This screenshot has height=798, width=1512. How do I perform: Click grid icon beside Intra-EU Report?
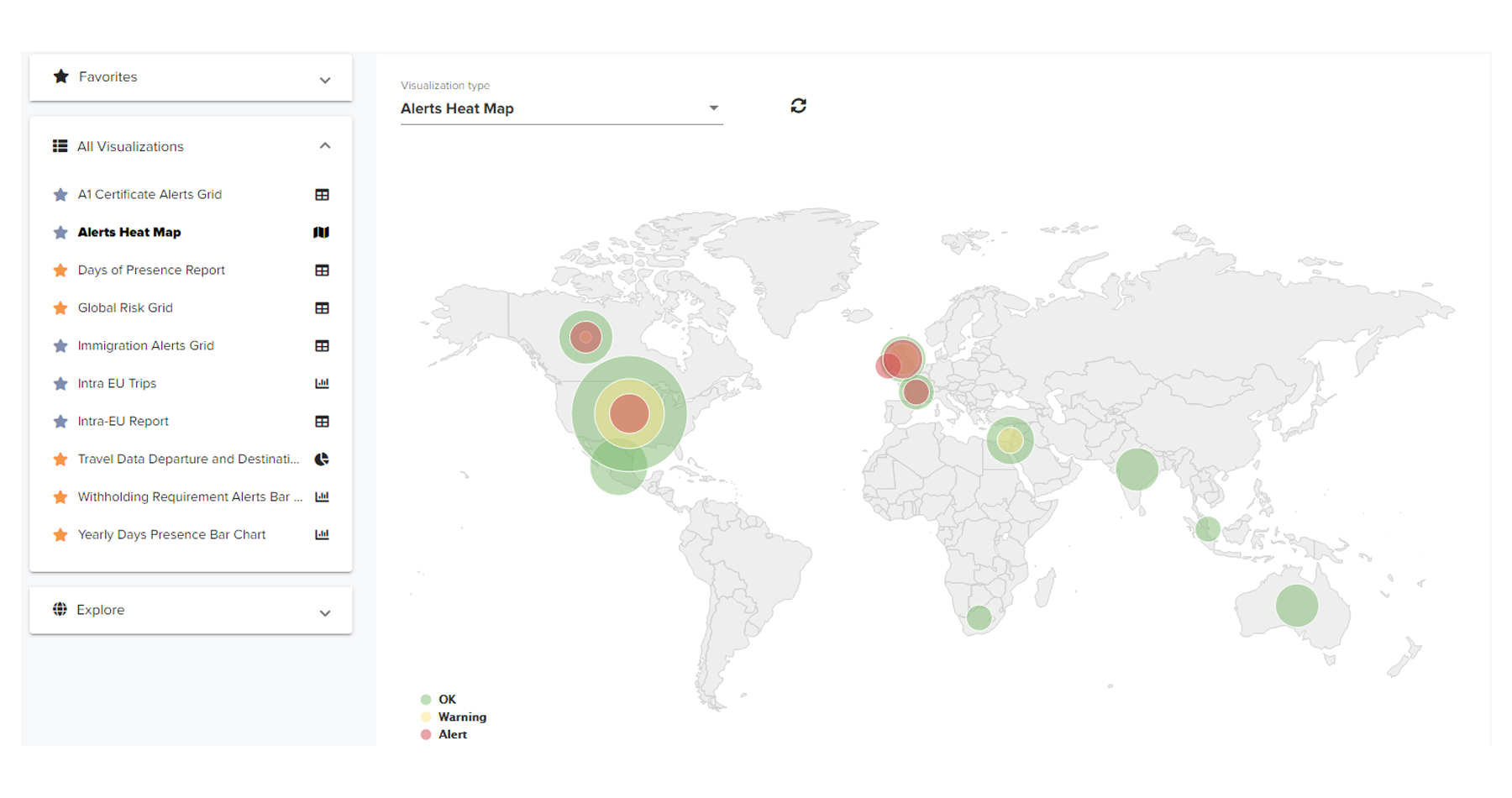[322, 422]
